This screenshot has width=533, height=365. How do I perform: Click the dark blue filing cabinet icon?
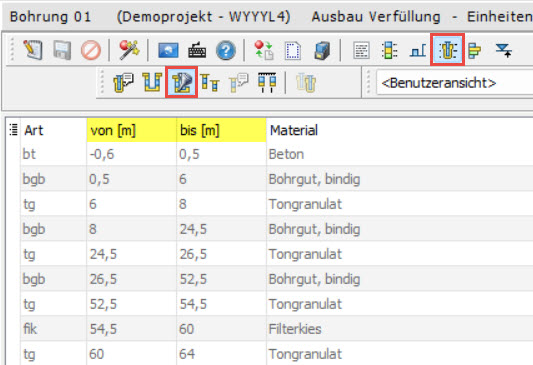click(322, 50)
